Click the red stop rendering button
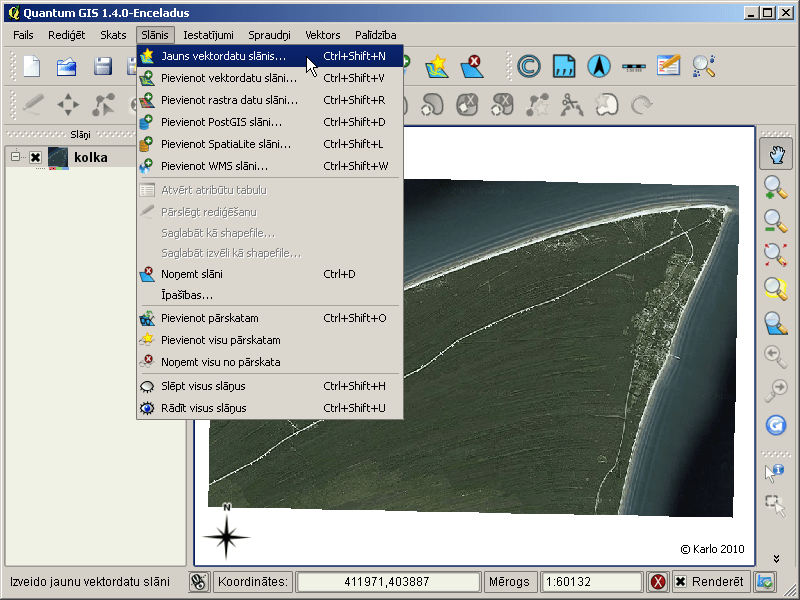The width and height of the screenshot is (800, 600). 658,582
